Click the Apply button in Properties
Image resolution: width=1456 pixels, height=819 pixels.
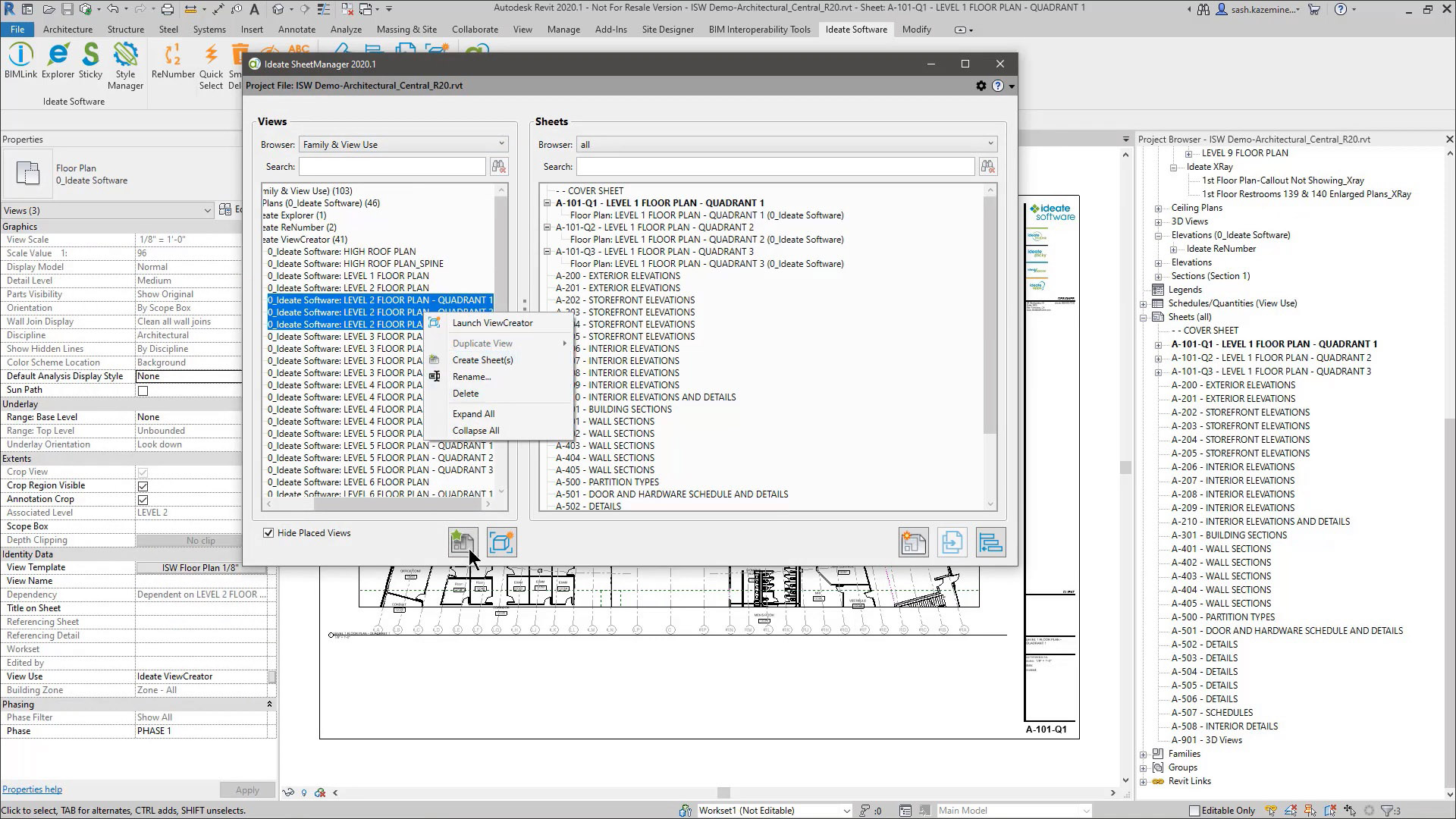247,790
